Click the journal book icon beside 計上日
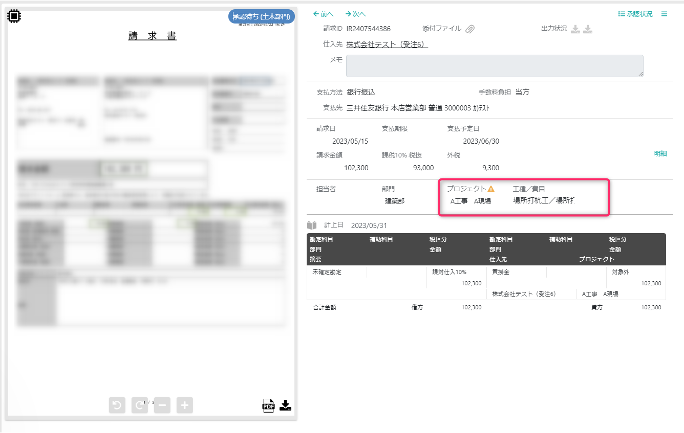This screenshot has width=684, height=433. coord(311,225)
